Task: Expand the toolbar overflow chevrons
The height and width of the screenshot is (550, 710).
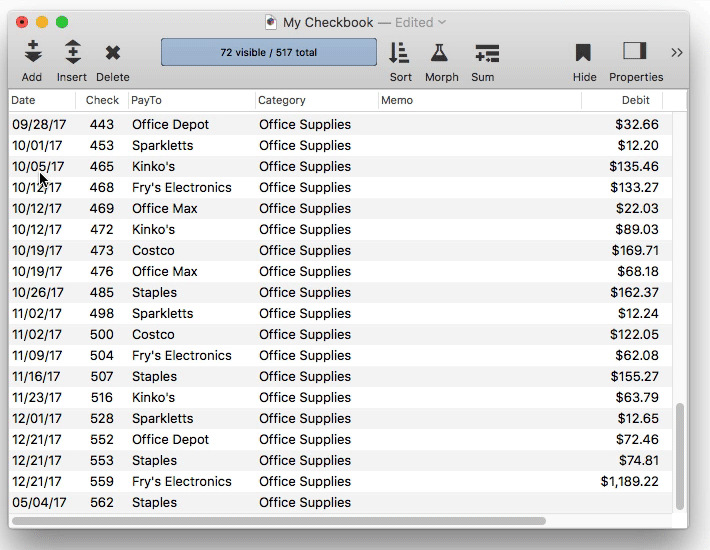Action: [x=677, y=52]
